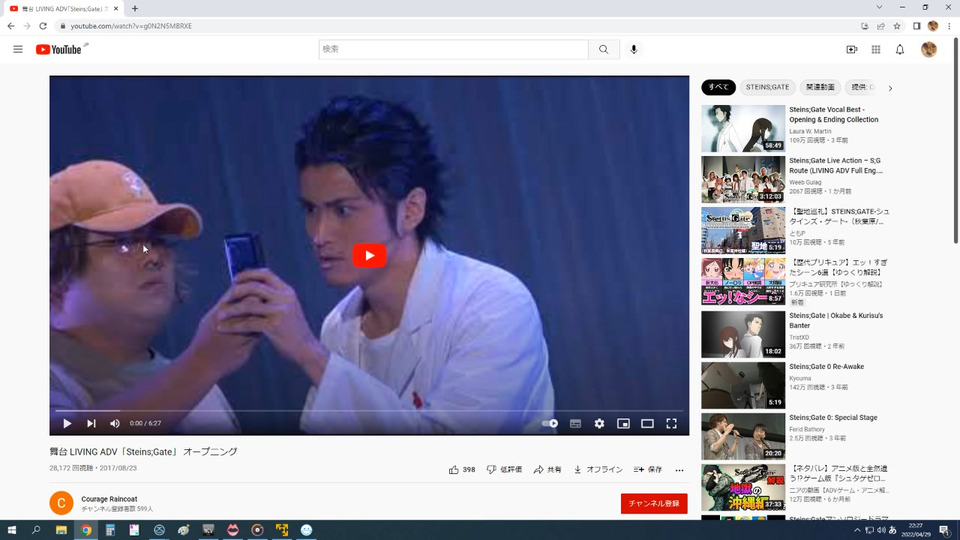Open Chrome's three-dot menu
The image size is (960, 540).
click(949, 26)
